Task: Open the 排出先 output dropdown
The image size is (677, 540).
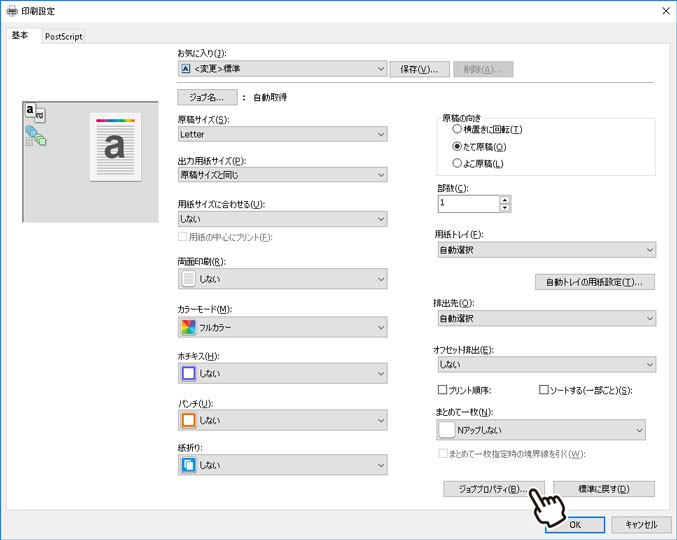Action: point(546,319)
